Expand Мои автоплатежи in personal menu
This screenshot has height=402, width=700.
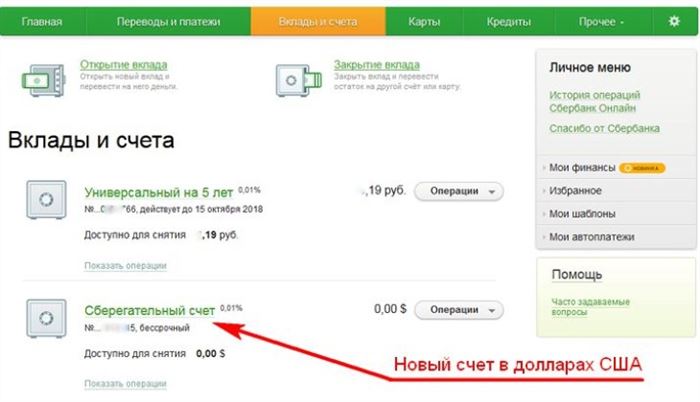pyautogui.click(x=592, y=237)
